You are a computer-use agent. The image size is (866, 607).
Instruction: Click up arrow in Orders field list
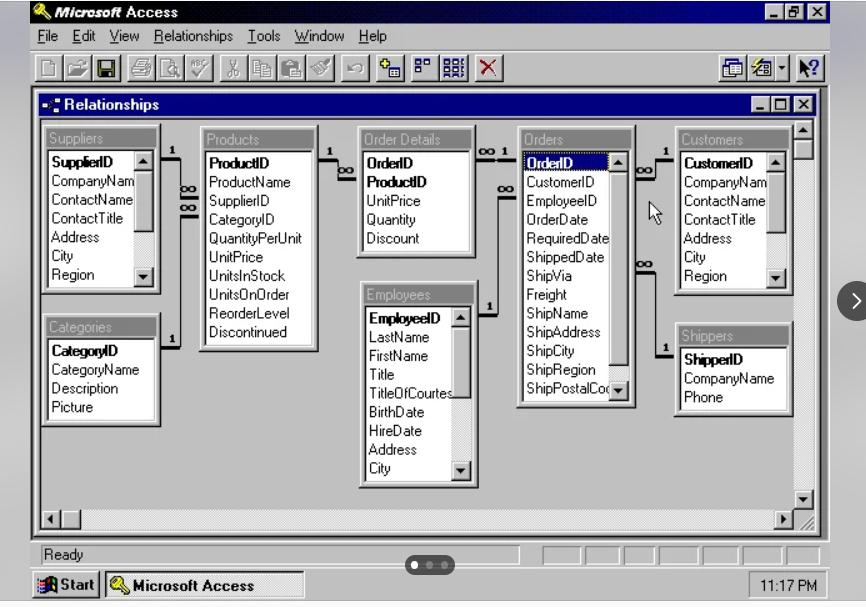click(618, 162)
